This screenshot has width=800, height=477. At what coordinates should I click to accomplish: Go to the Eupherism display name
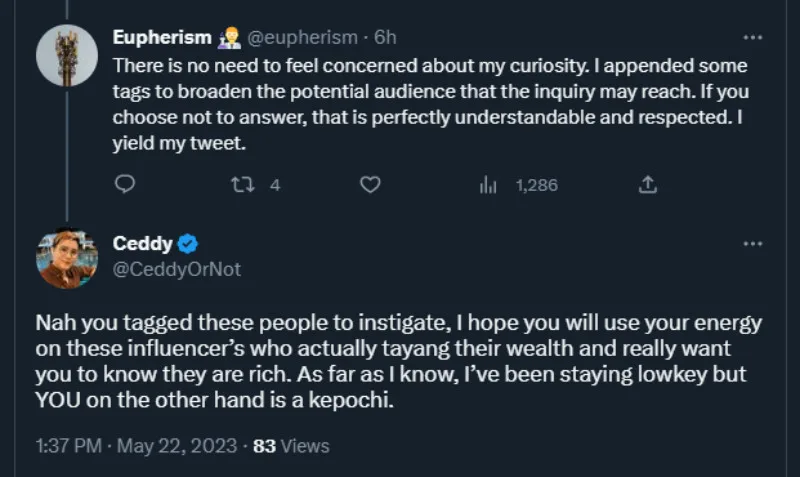click(x=162, y=38)
